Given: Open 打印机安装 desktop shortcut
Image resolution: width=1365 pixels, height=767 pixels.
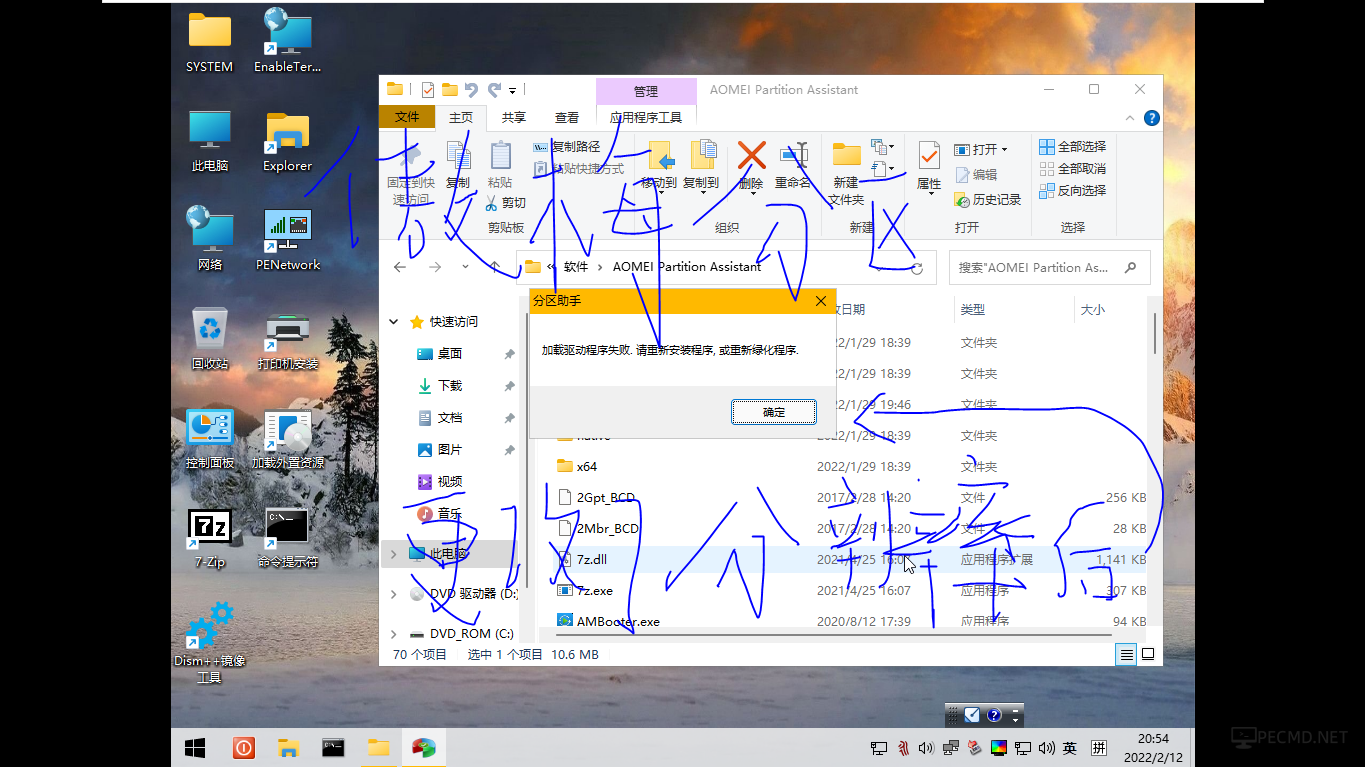Looking at the screenshot, I should click(288, 340).
